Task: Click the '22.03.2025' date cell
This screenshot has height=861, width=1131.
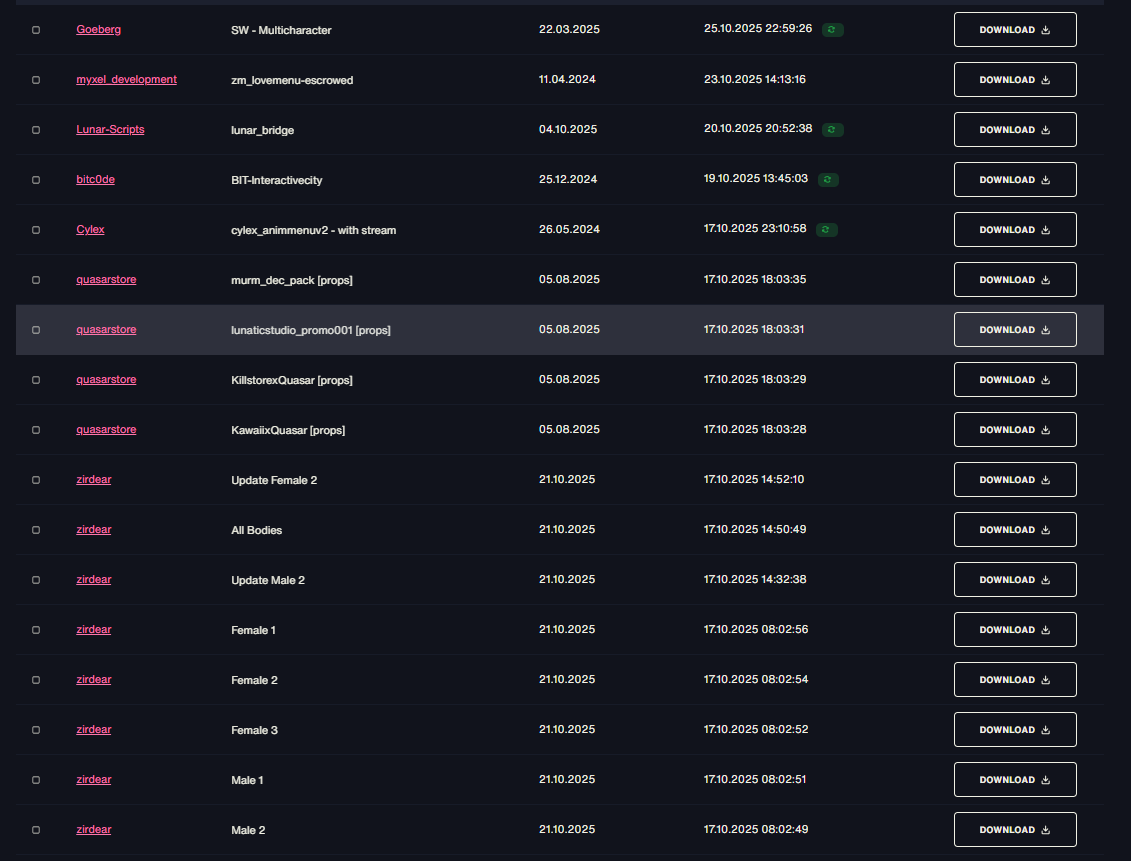Action: tap(569, 29)
